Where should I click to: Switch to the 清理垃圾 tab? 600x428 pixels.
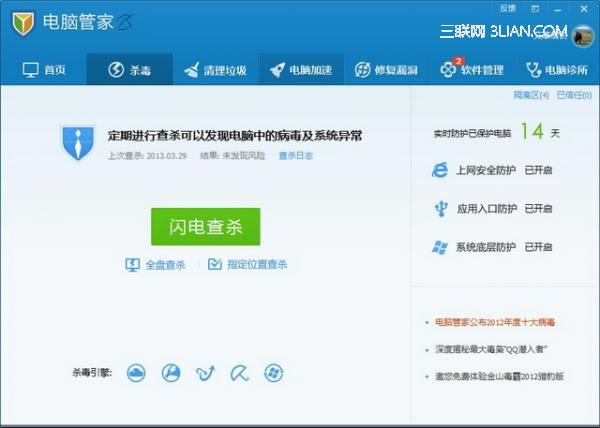(214, 70)
